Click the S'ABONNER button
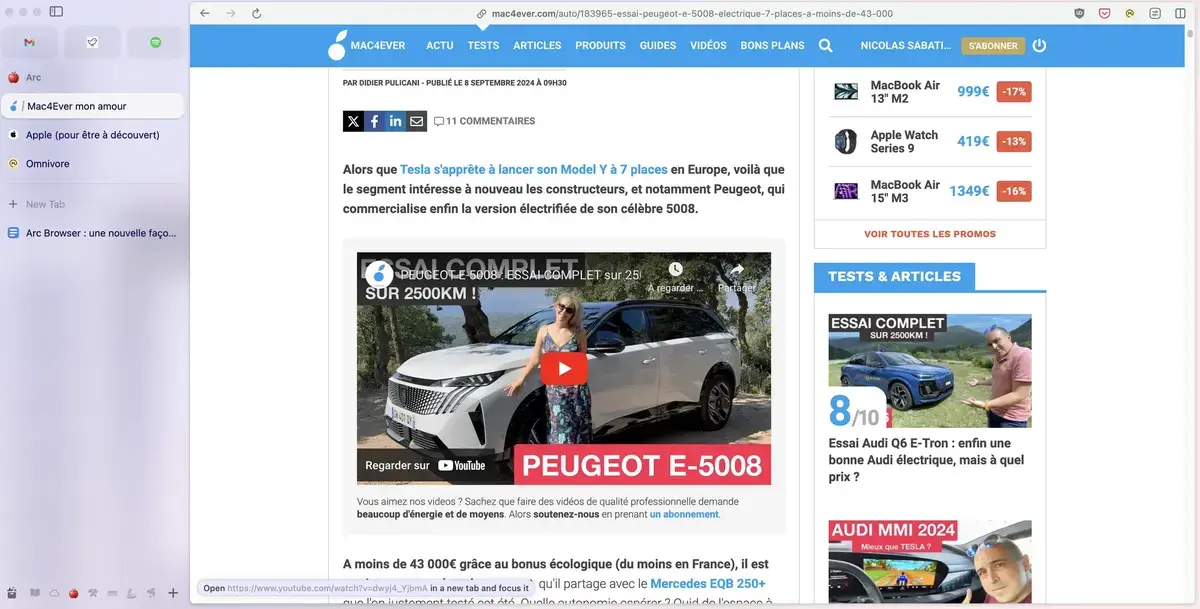Screen dimensions: 1200x609 click(992, 45)
